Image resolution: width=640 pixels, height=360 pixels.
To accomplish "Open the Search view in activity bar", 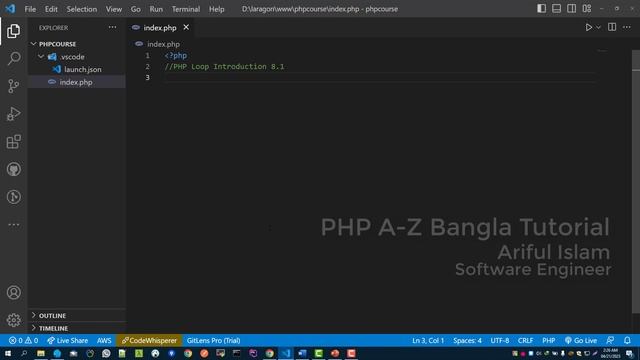I will (13, 58).
